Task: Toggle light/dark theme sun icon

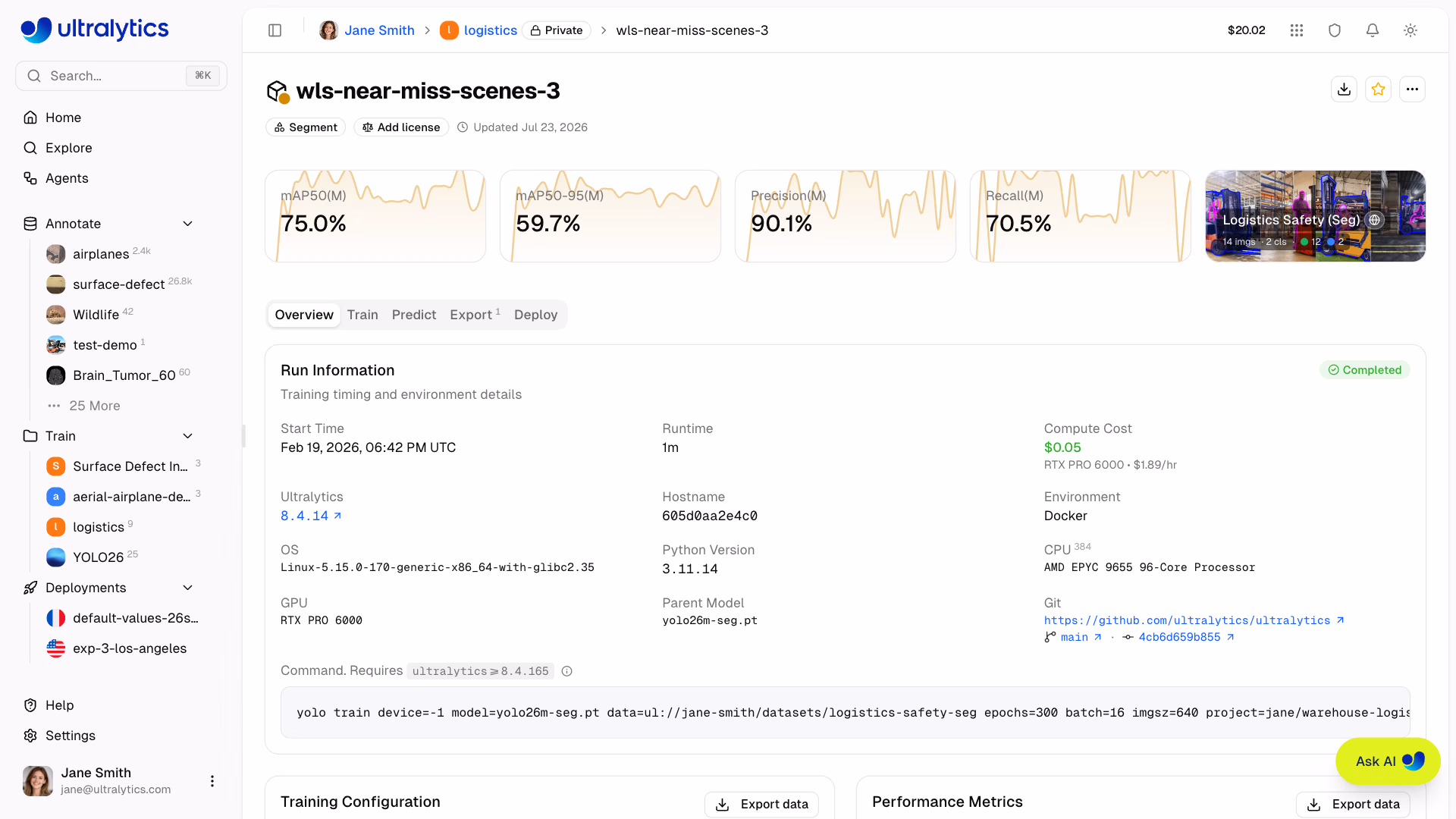Action: (1410, 30)
